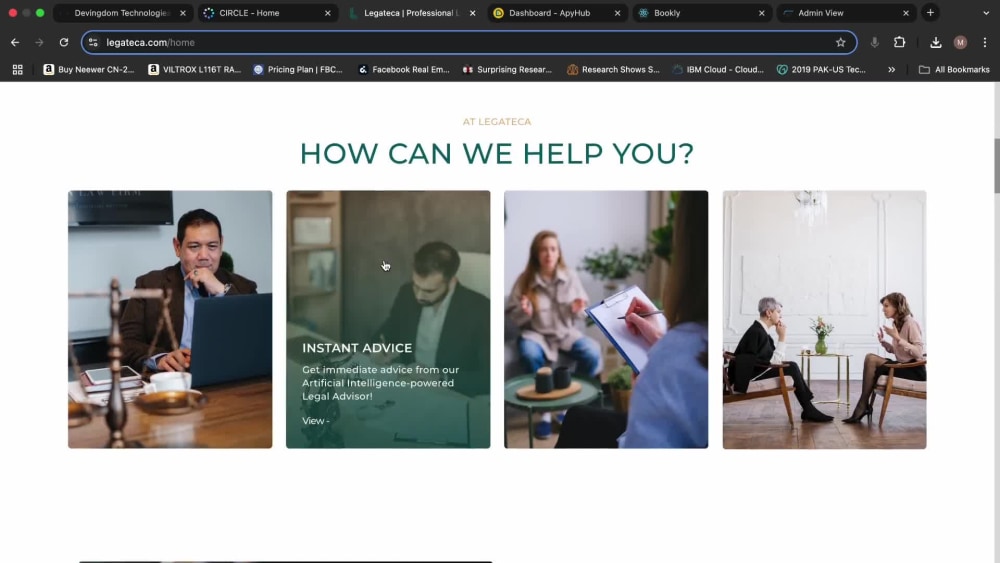Click the page vertical scrollbar thumb
Viewport: 1000px width, 563px height.
(x=996, y=165)
